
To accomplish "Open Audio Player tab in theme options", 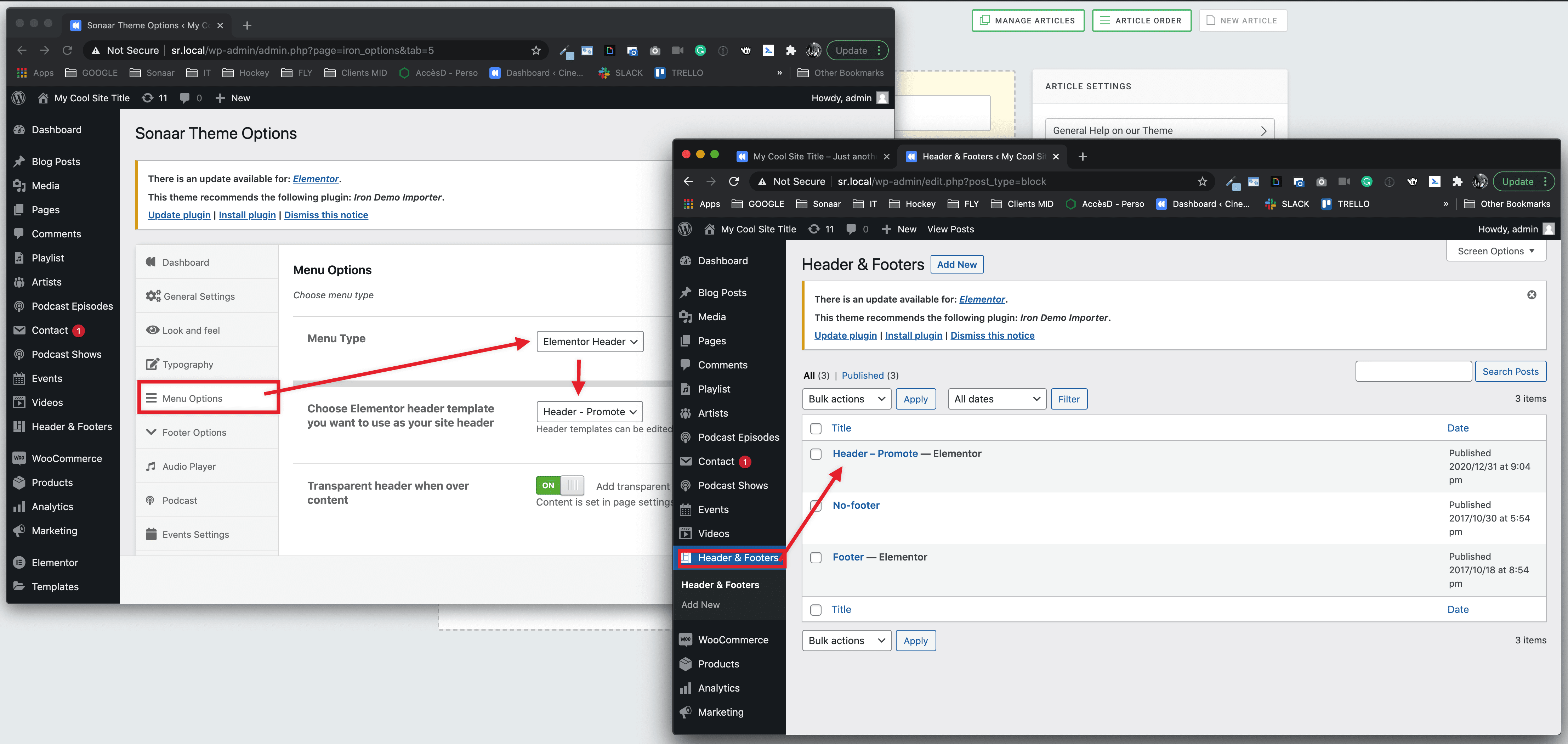I will pos(207,466).
